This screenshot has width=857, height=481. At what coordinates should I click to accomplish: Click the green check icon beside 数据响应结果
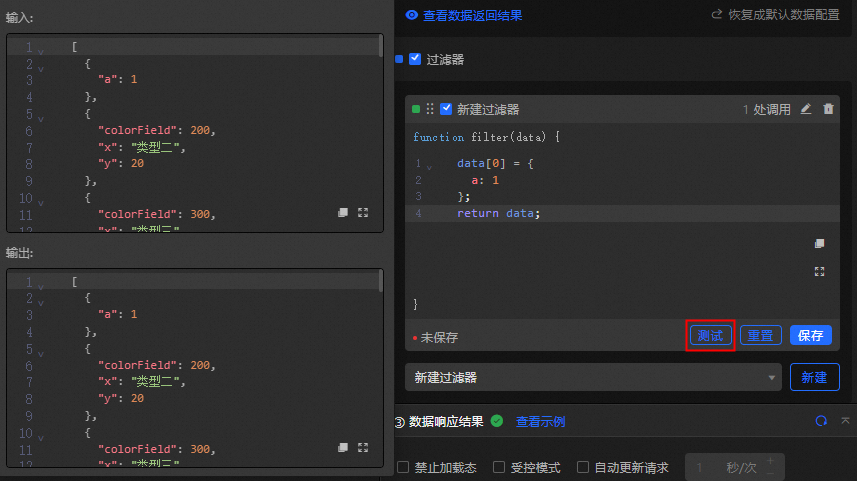pos(497,421)
